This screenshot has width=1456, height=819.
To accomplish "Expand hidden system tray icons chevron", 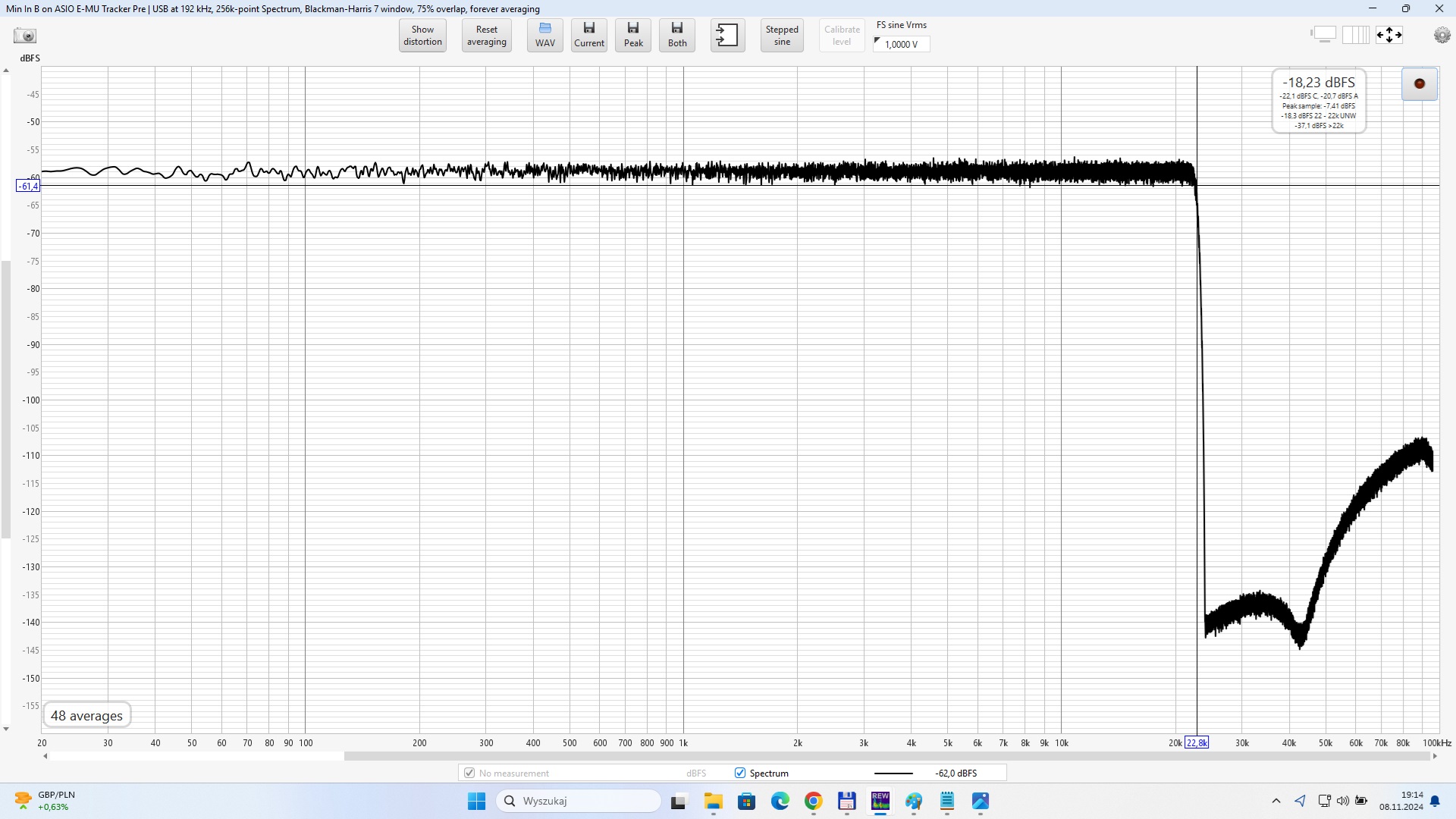I will pyautogui.click(x=1276, y=801).
